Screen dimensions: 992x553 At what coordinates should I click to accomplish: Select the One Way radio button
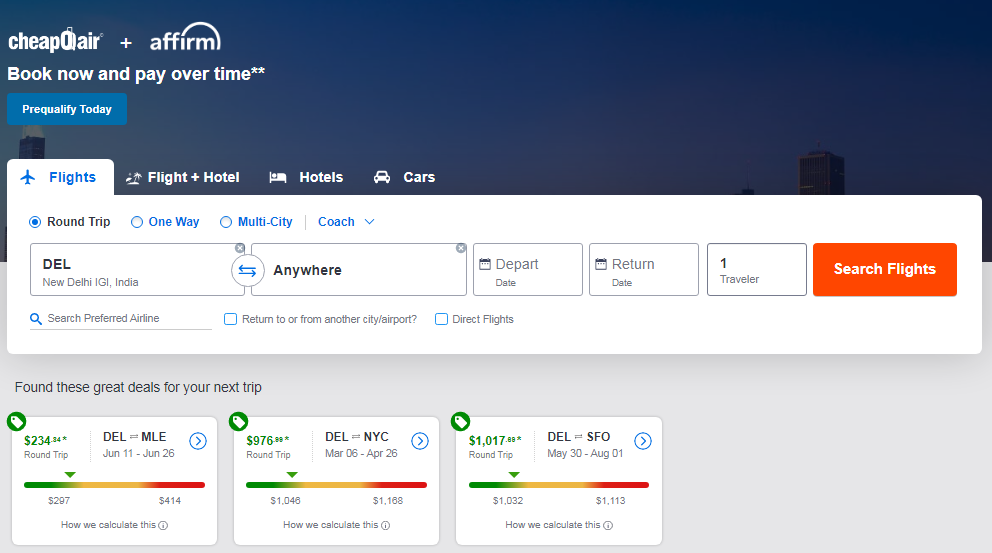coord(137,222)
